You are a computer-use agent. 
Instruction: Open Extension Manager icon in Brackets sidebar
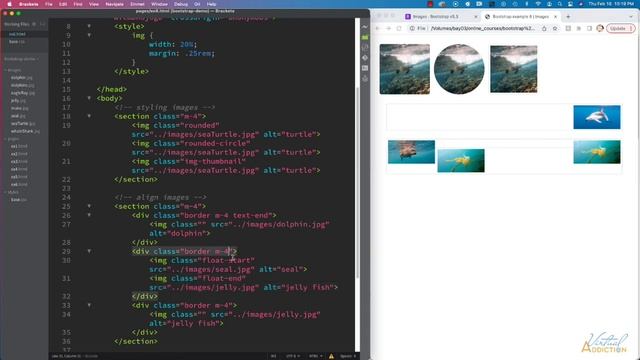364,37
